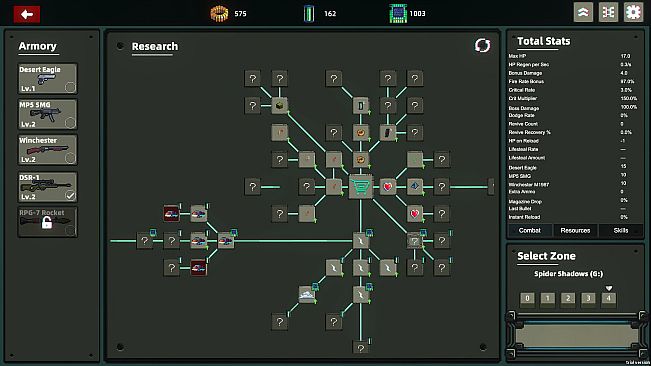Viewport: 651px width, 366px height.
Task: Select the cloud research node
Action: [307, 295]
